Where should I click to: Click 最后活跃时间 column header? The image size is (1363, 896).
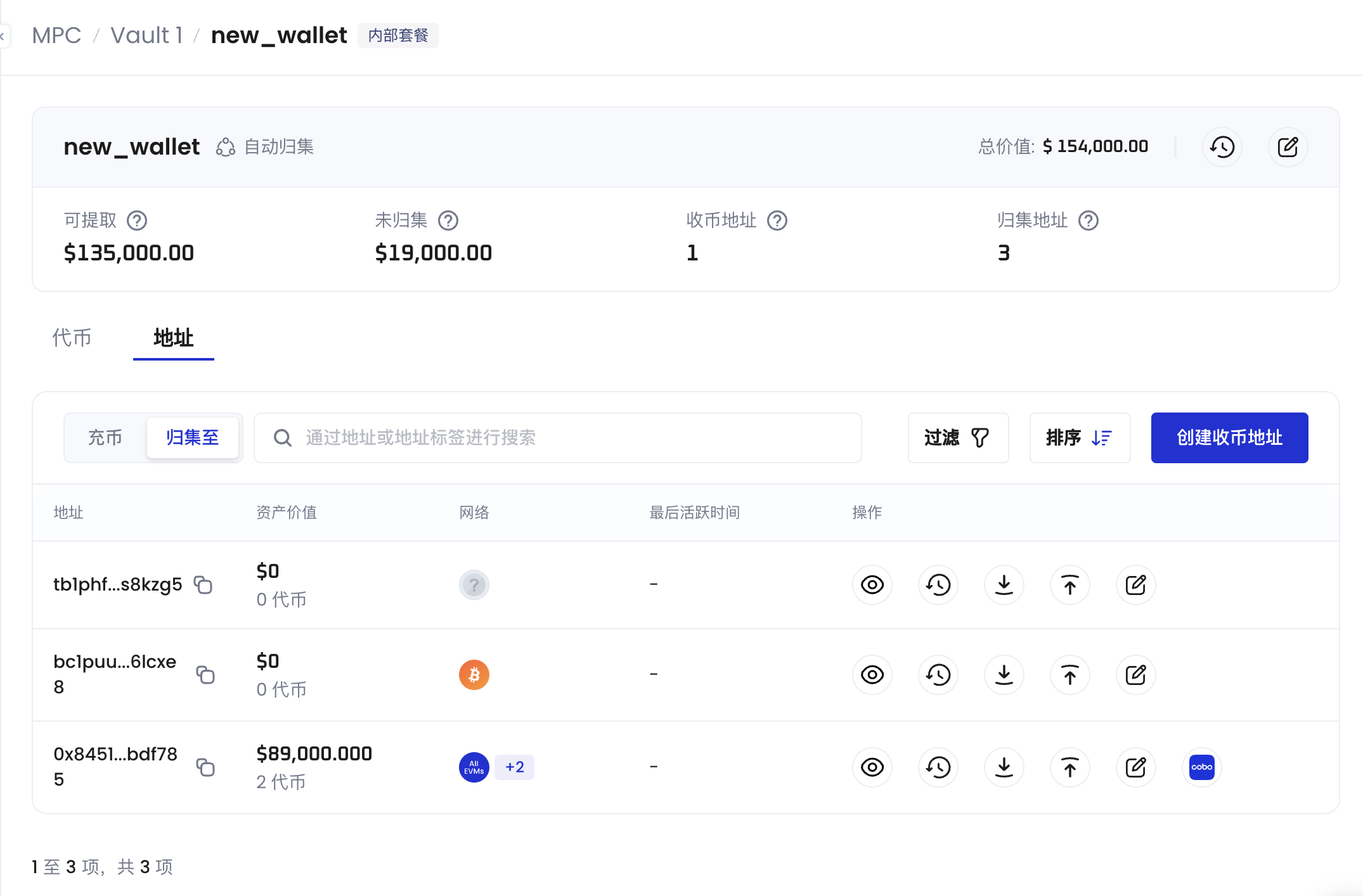[695, 512]
